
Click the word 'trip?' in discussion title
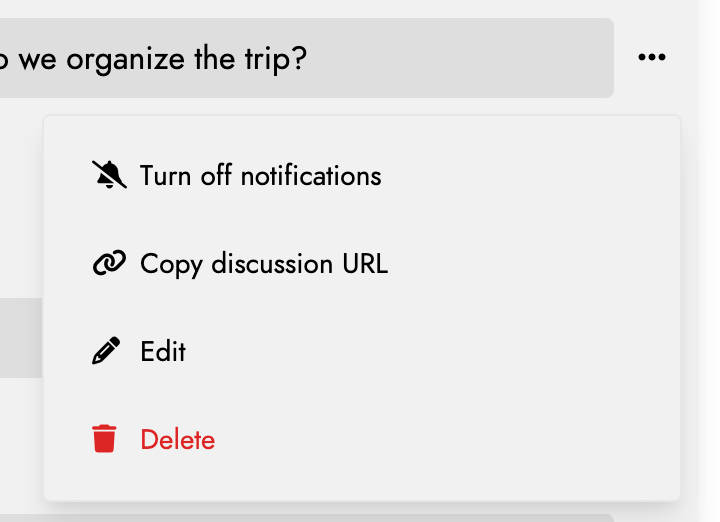pyautogui.click(x=276, y=60)
